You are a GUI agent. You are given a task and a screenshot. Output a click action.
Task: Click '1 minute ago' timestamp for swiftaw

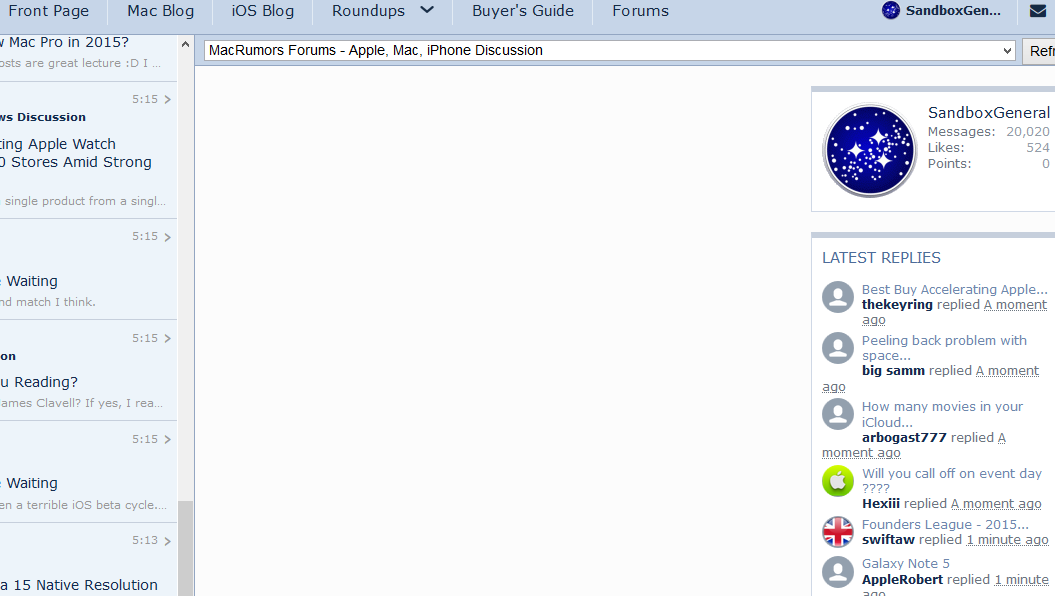click(1007, 539)
